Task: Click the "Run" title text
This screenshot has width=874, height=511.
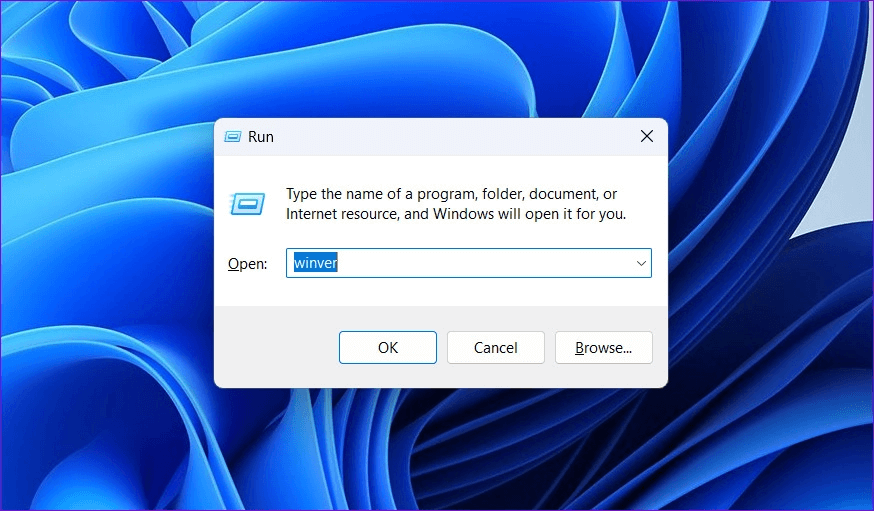Action: 261,137
